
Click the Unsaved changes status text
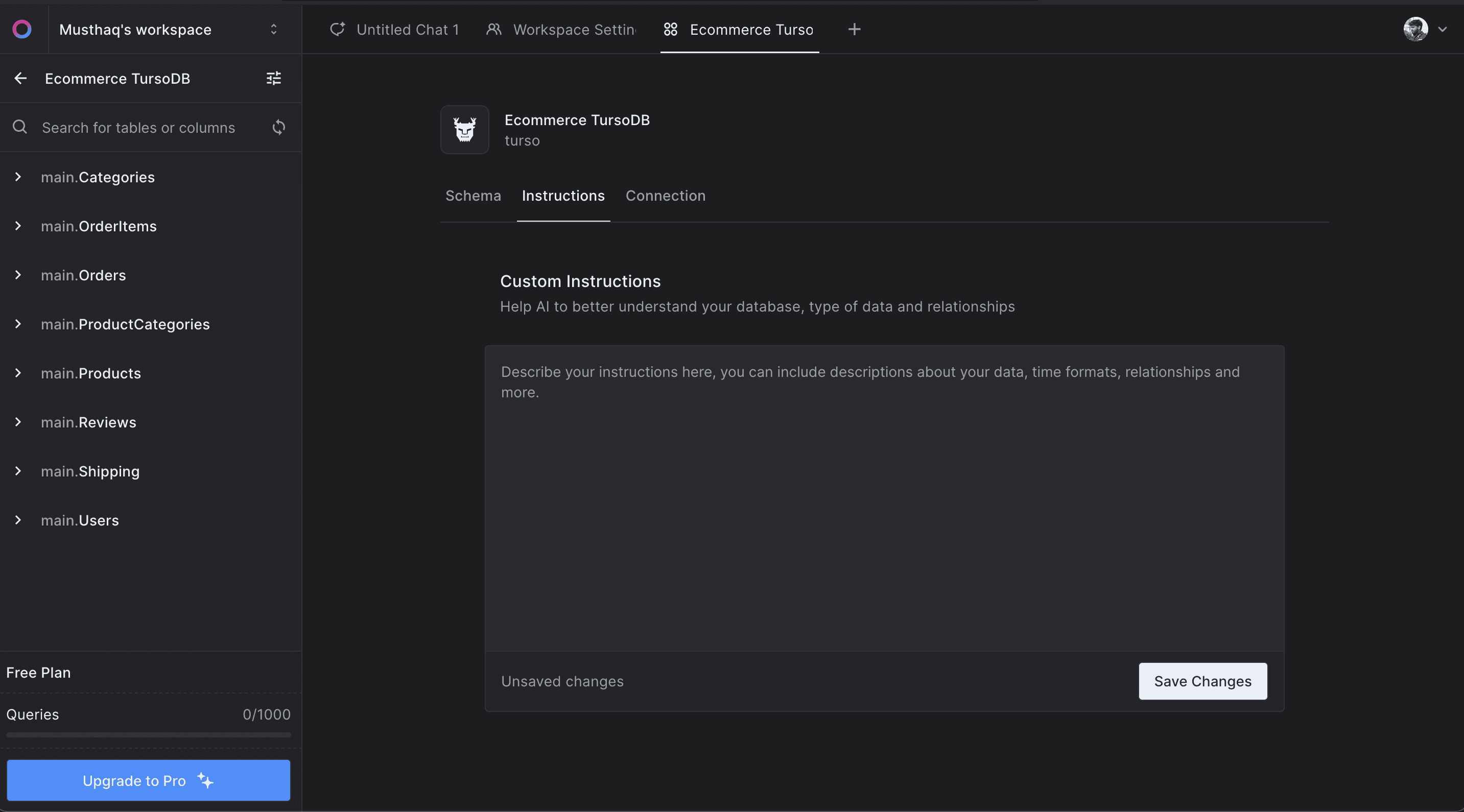pyautogui.click(x=562, y=682)
